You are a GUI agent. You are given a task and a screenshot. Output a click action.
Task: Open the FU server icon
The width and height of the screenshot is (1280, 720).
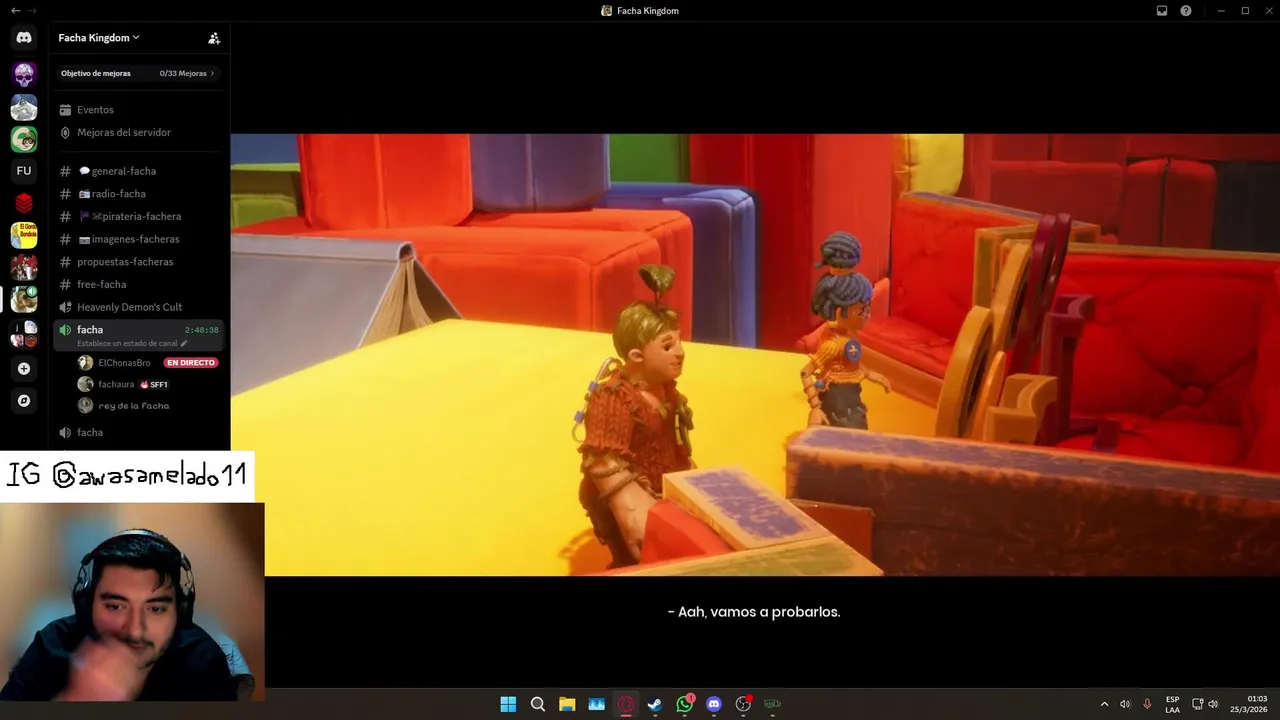(24, 171)
